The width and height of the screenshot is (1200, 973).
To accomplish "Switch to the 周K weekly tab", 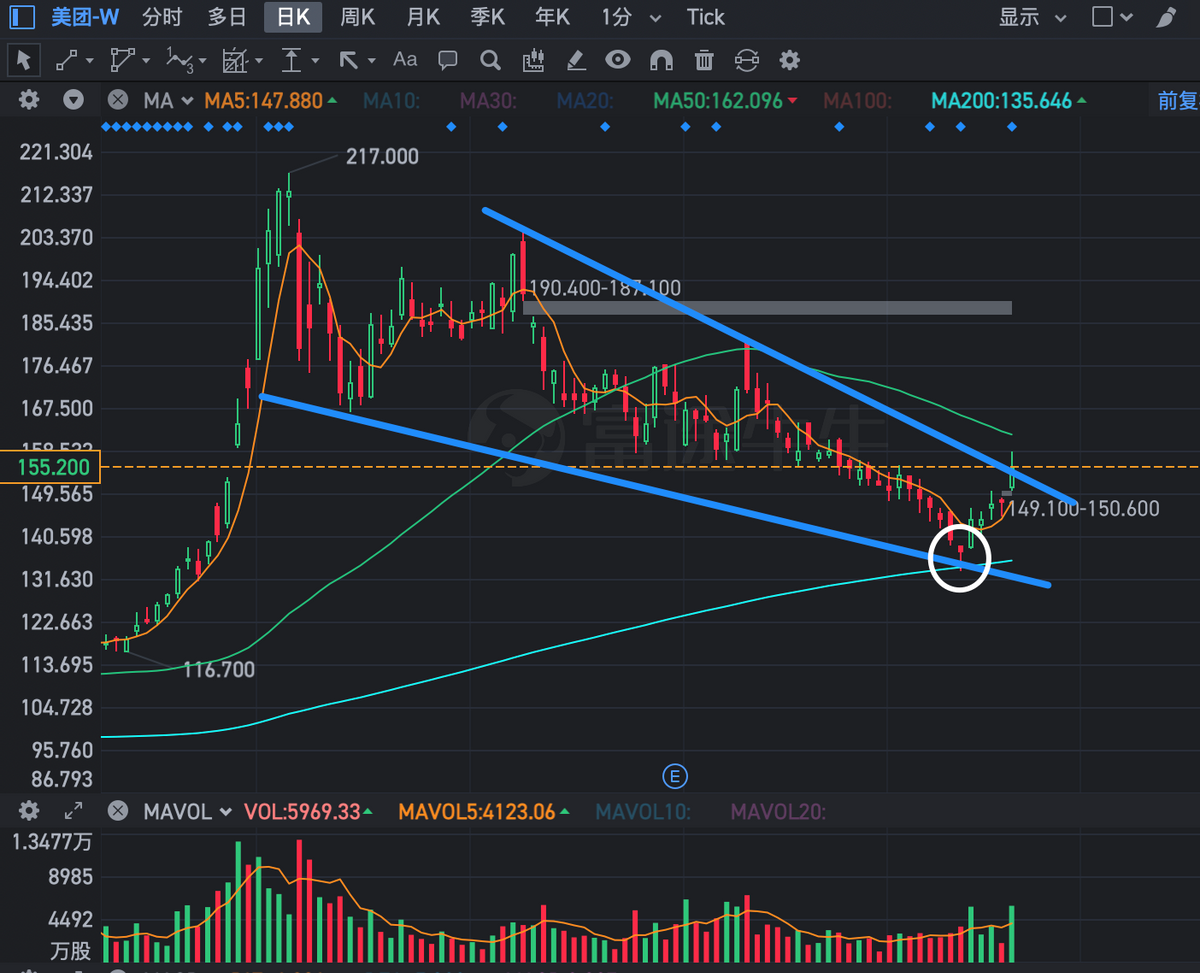I will (x=358, y=17).
